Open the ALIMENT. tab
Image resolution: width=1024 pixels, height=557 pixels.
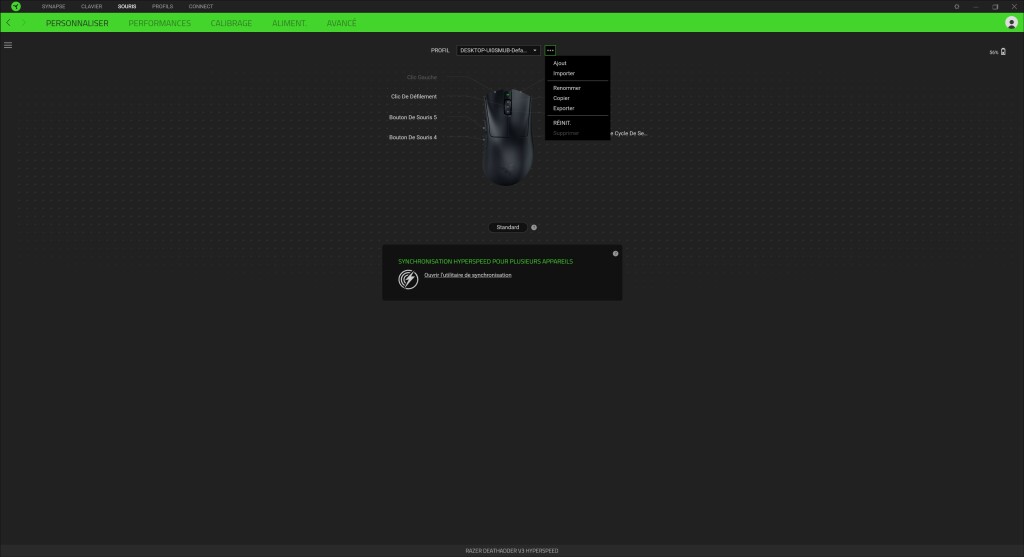[289, 23]
